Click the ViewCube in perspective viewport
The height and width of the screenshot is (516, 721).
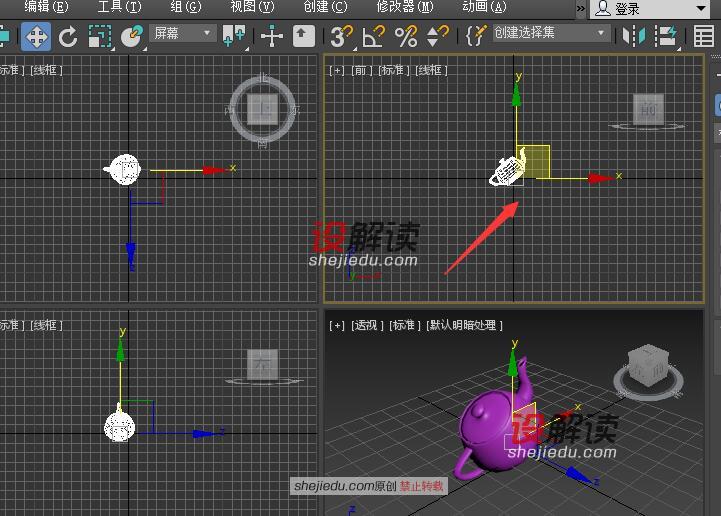coord(649,365)
